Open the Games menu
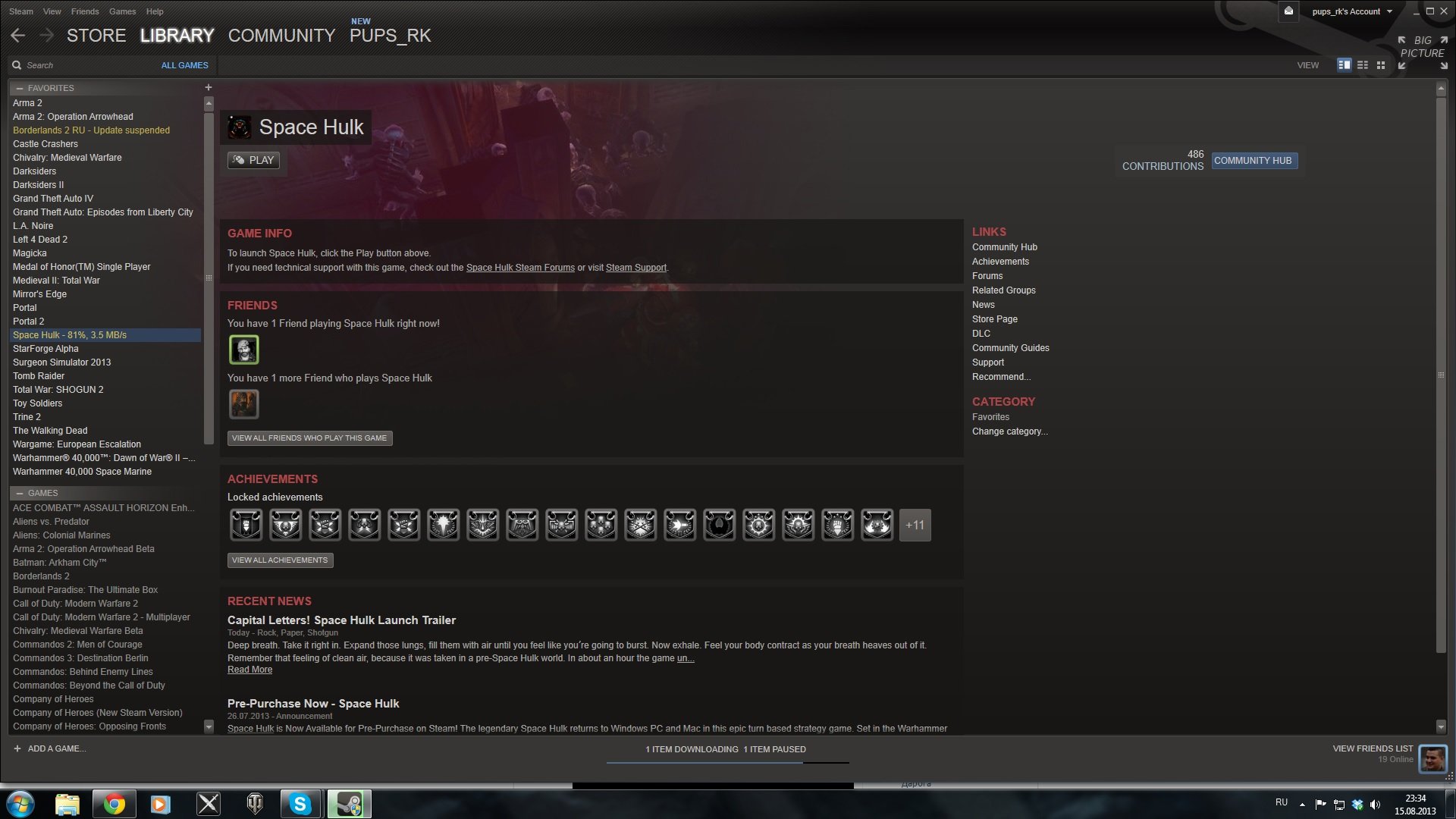The image size is (1456, 819). pyautogui.click(x=122, y=11)
